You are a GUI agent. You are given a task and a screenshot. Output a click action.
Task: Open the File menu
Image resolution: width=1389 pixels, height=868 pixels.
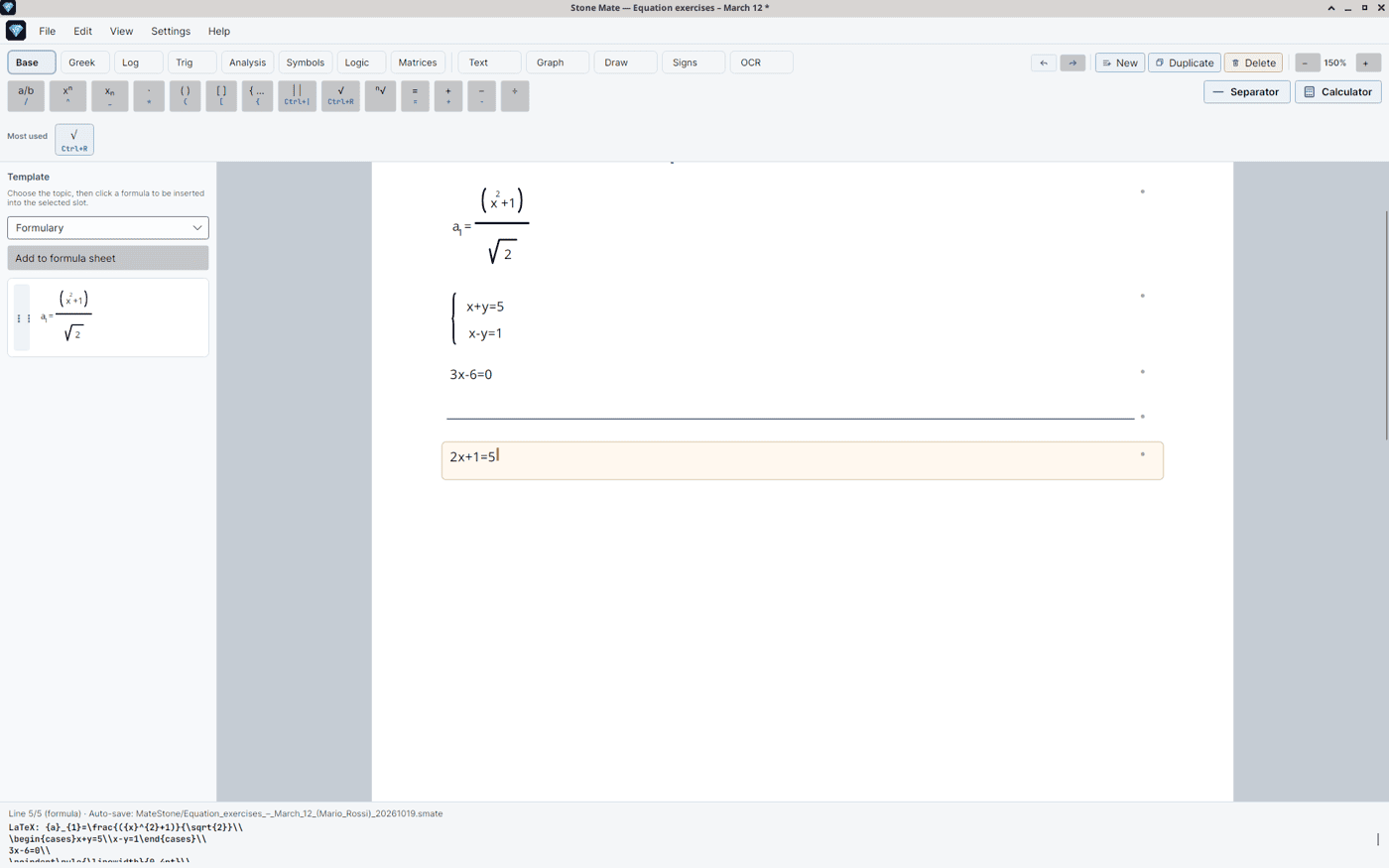pos(48,31)
